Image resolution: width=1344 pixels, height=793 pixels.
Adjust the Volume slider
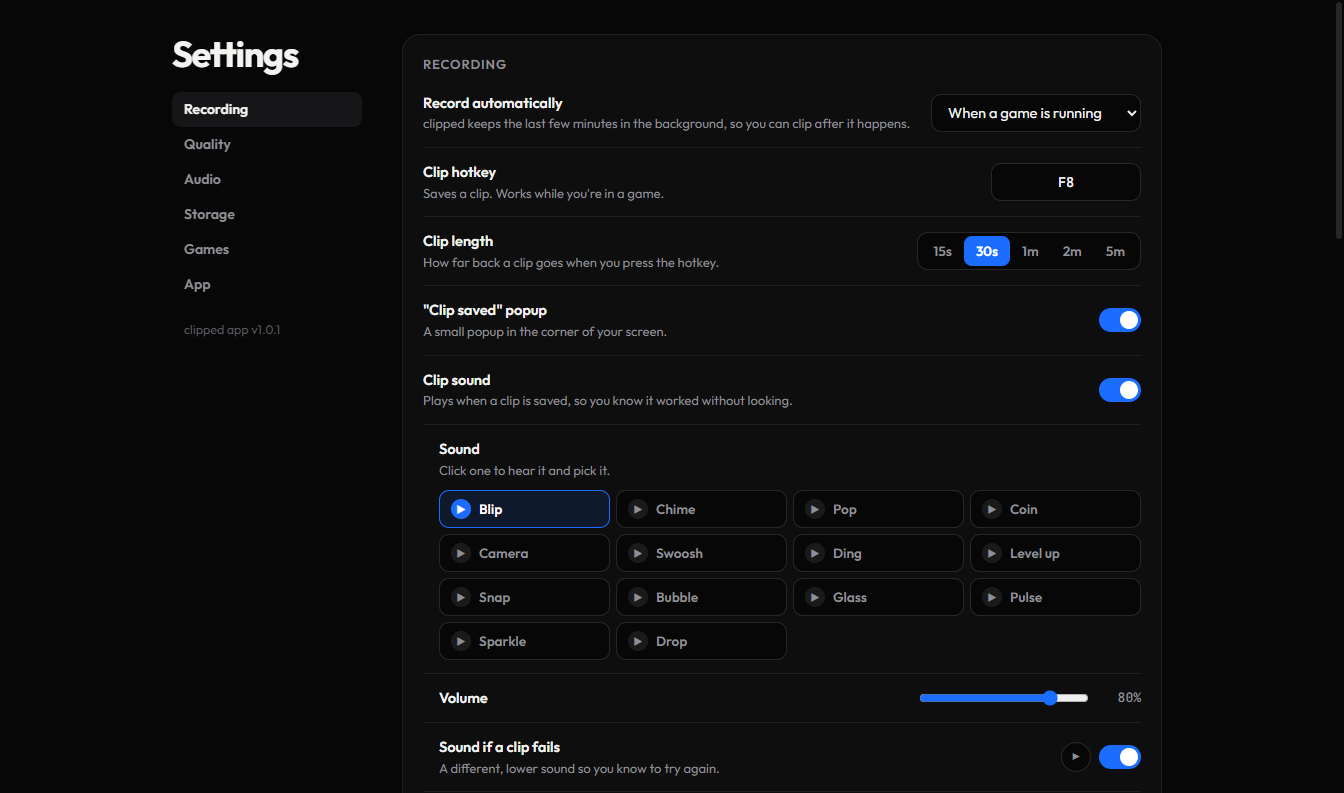point(1004,698)
